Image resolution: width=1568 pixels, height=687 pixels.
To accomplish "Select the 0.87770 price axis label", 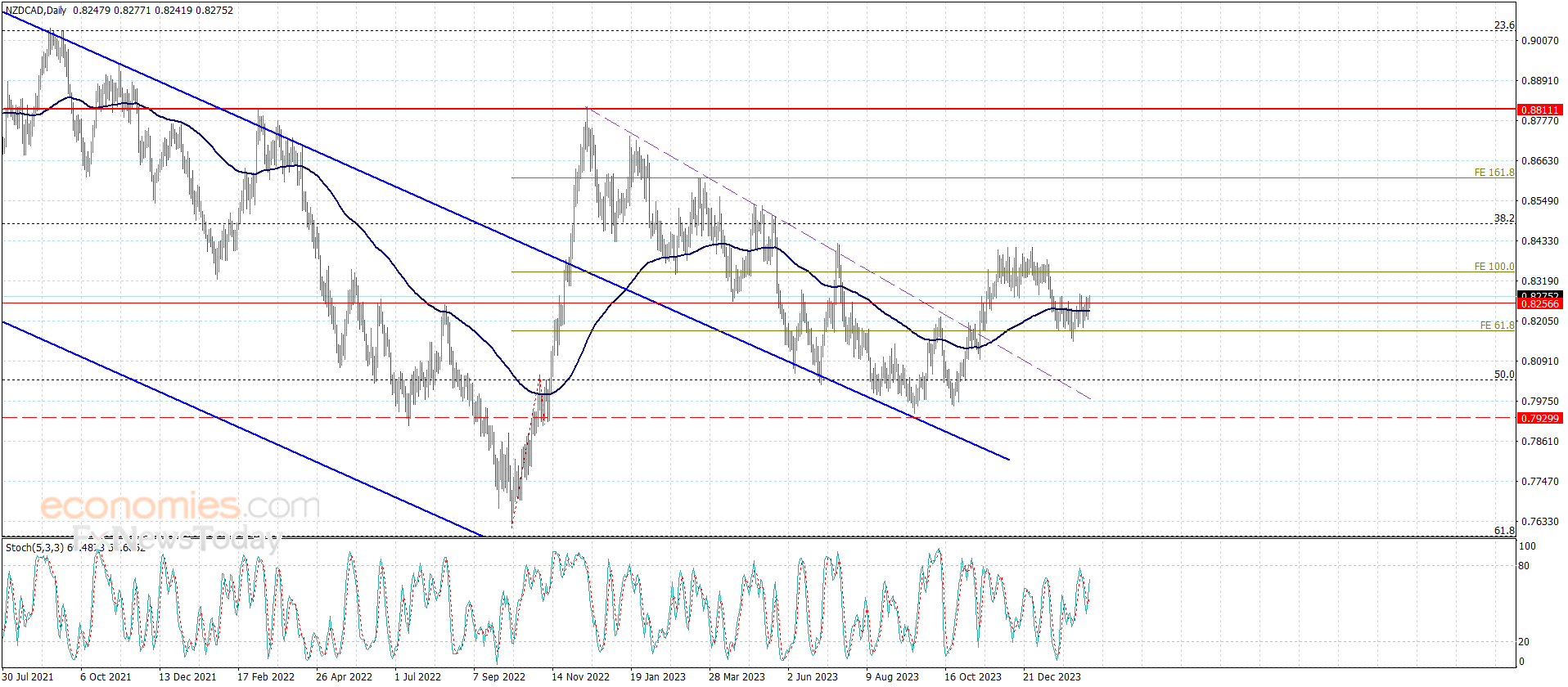I will 1539,121.
